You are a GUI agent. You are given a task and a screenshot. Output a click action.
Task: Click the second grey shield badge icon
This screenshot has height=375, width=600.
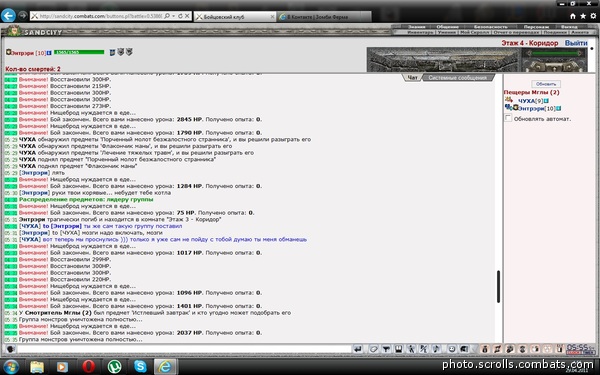(129, 52)
